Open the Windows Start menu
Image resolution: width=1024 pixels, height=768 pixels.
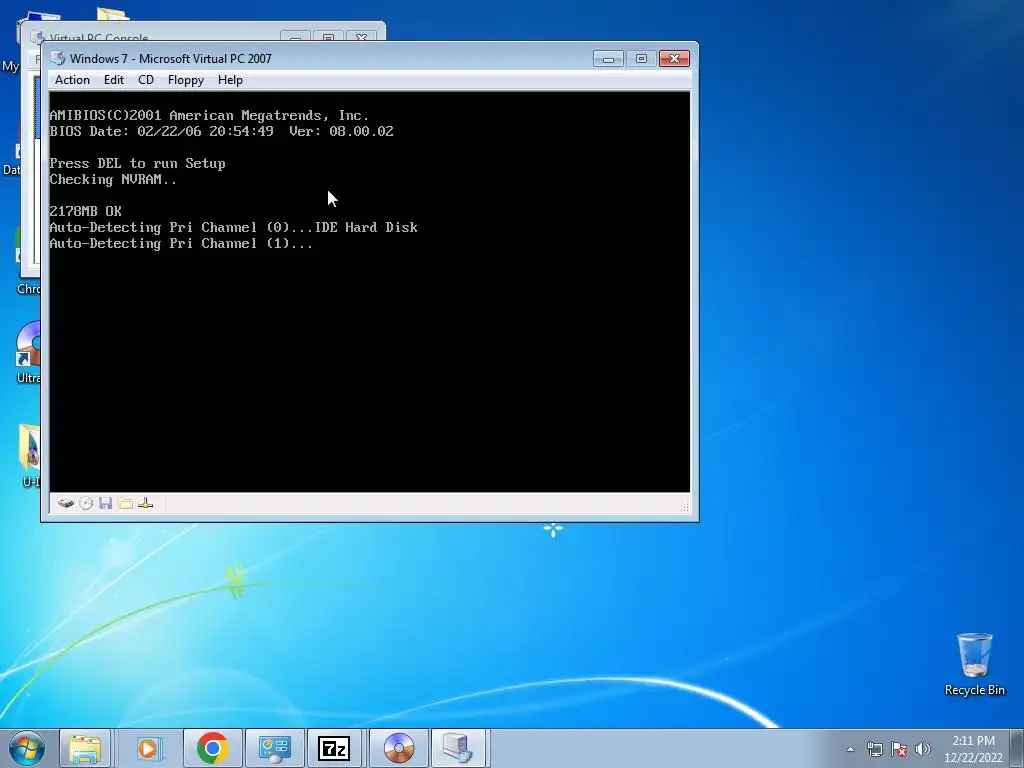coord(27,748)
